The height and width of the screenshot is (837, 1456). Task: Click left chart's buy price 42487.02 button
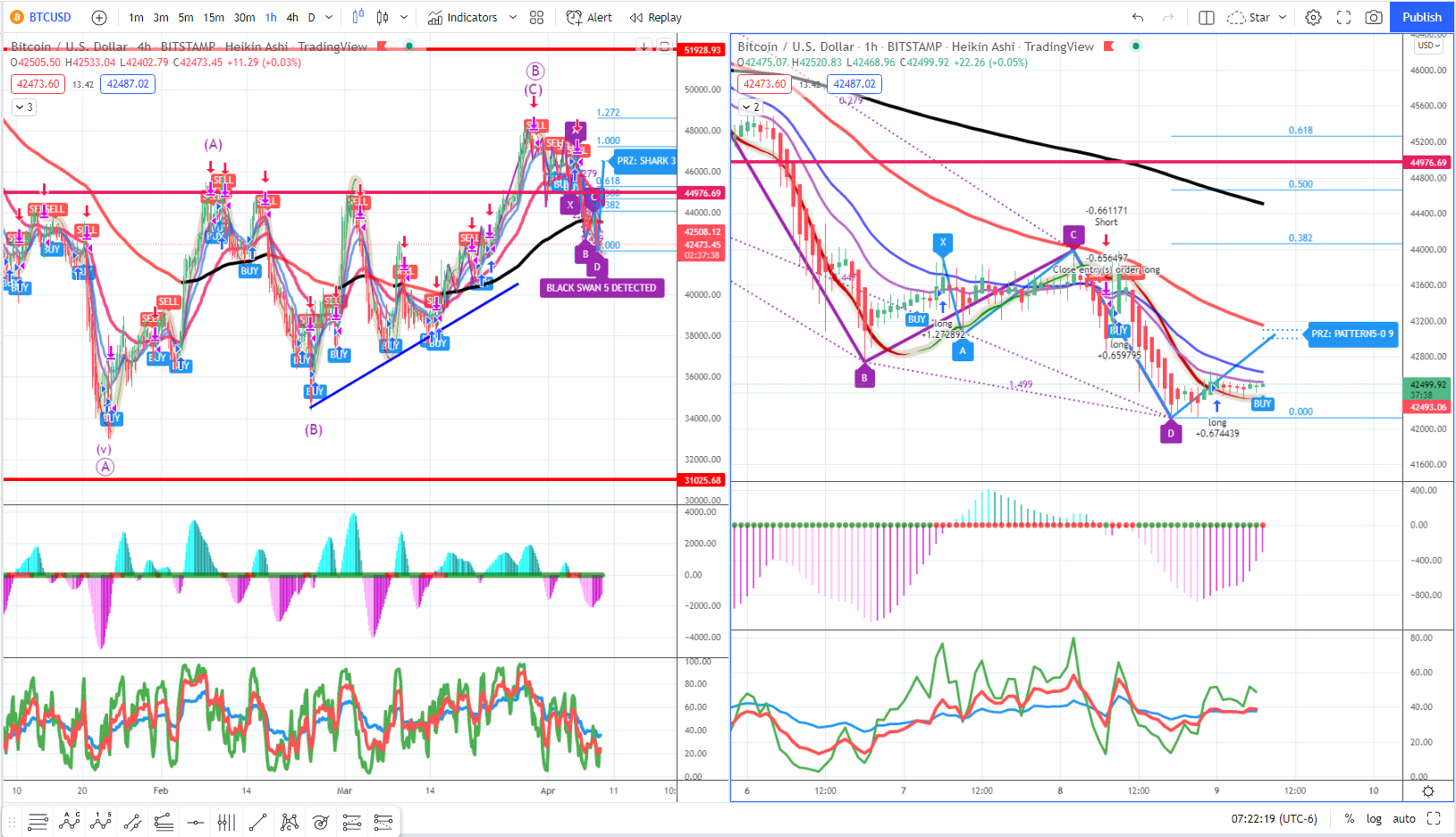tap(128, 84)
